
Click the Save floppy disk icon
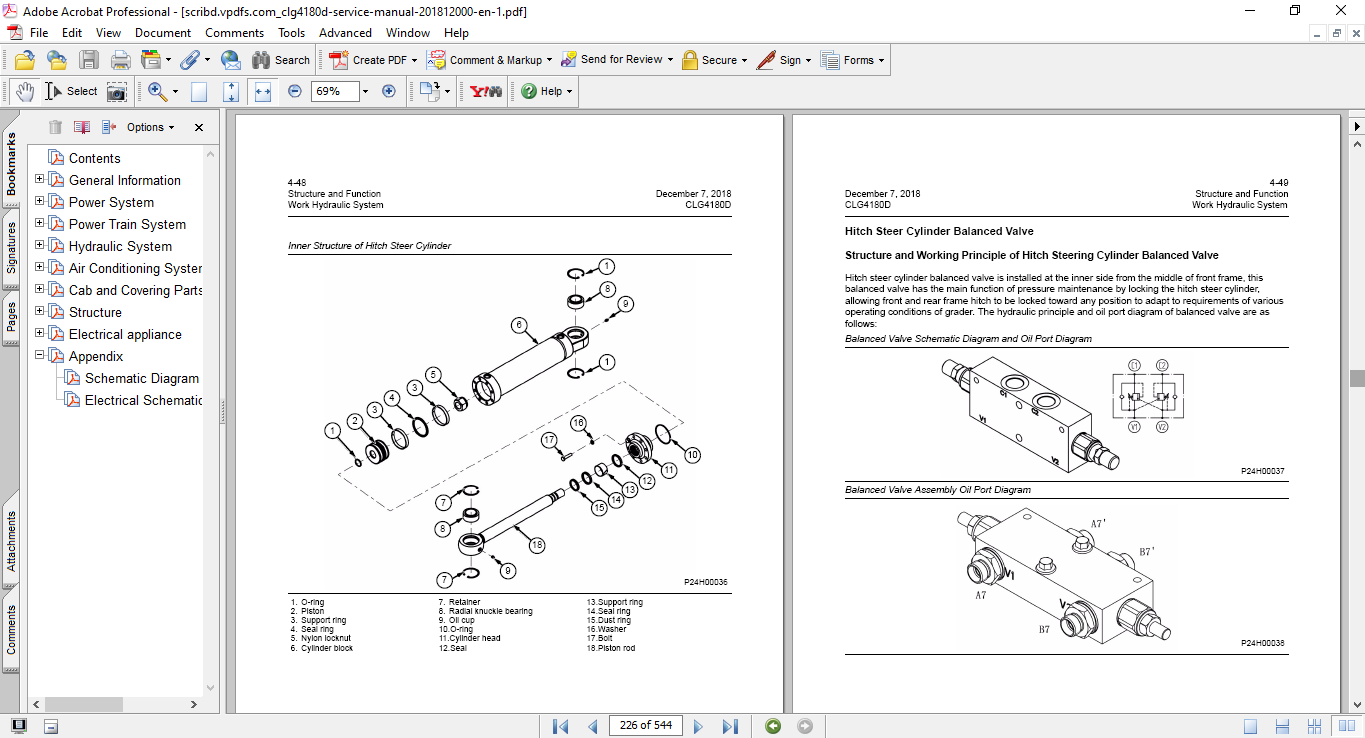point(89,60)
